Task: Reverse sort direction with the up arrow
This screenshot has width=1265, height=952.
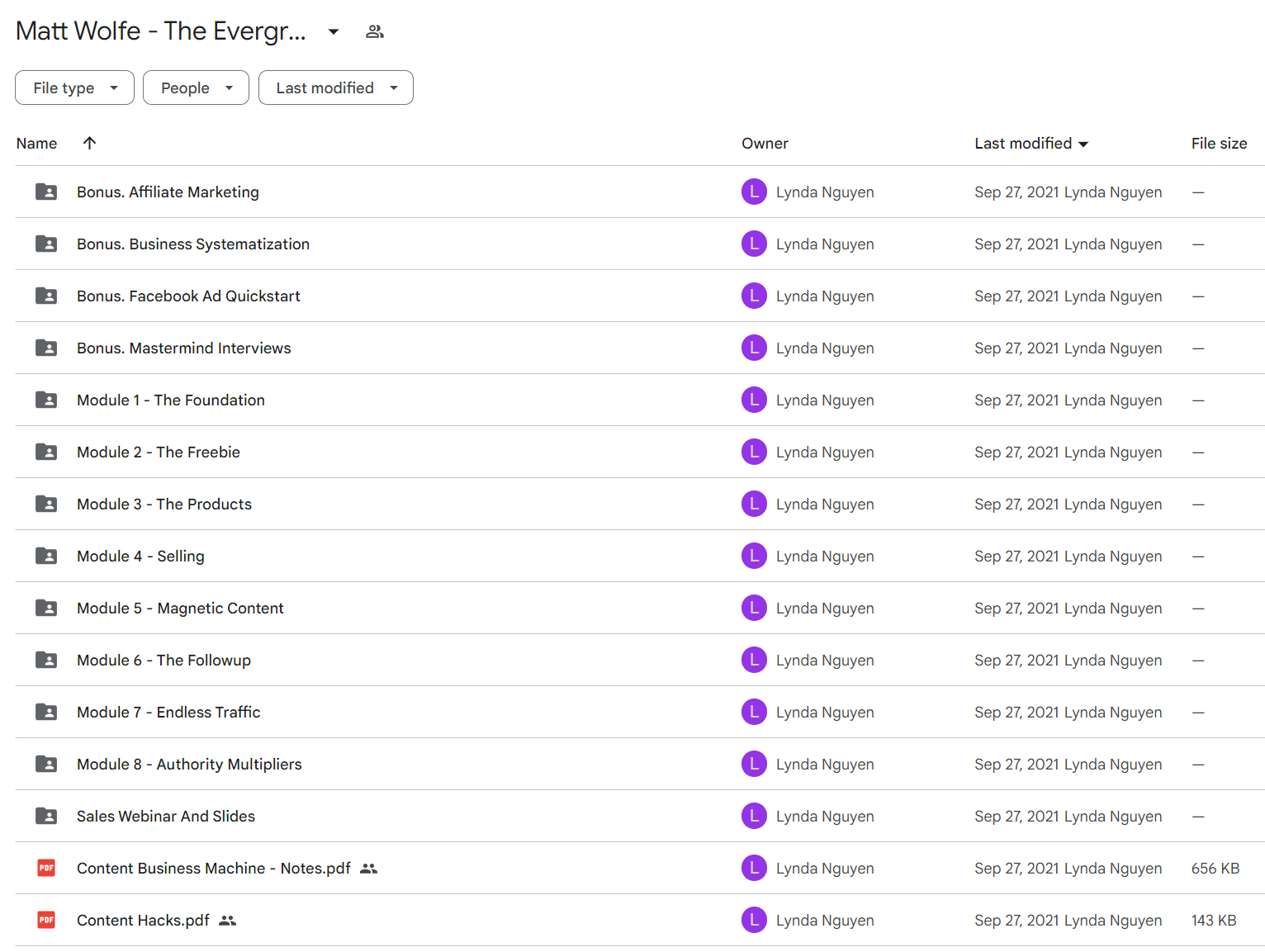Action: click(89, 143)
